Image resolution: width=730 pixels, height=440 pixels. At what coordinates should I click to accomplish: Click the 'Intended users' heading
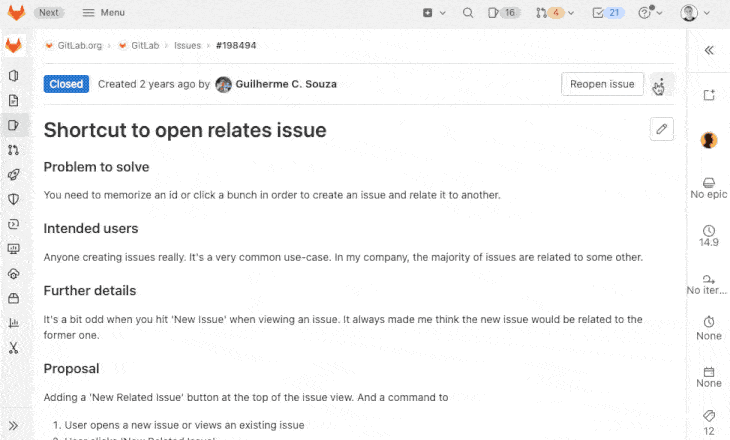pos(91,229)
